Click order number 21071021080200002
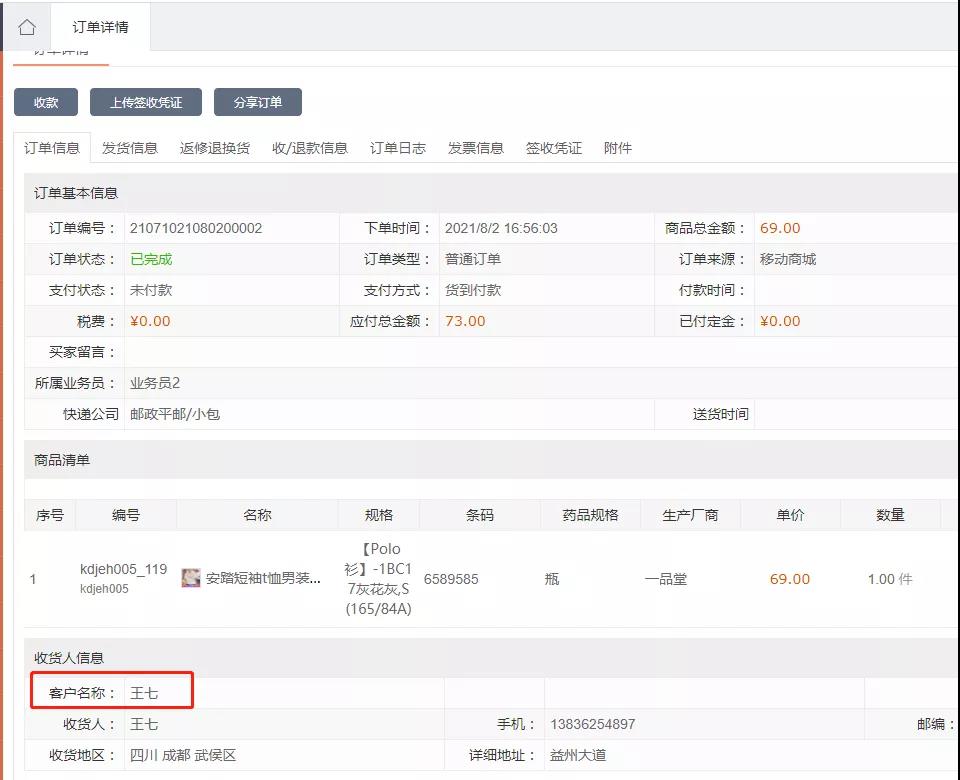The height and width of the screenshot is (780, 960). tap(196, 228)
